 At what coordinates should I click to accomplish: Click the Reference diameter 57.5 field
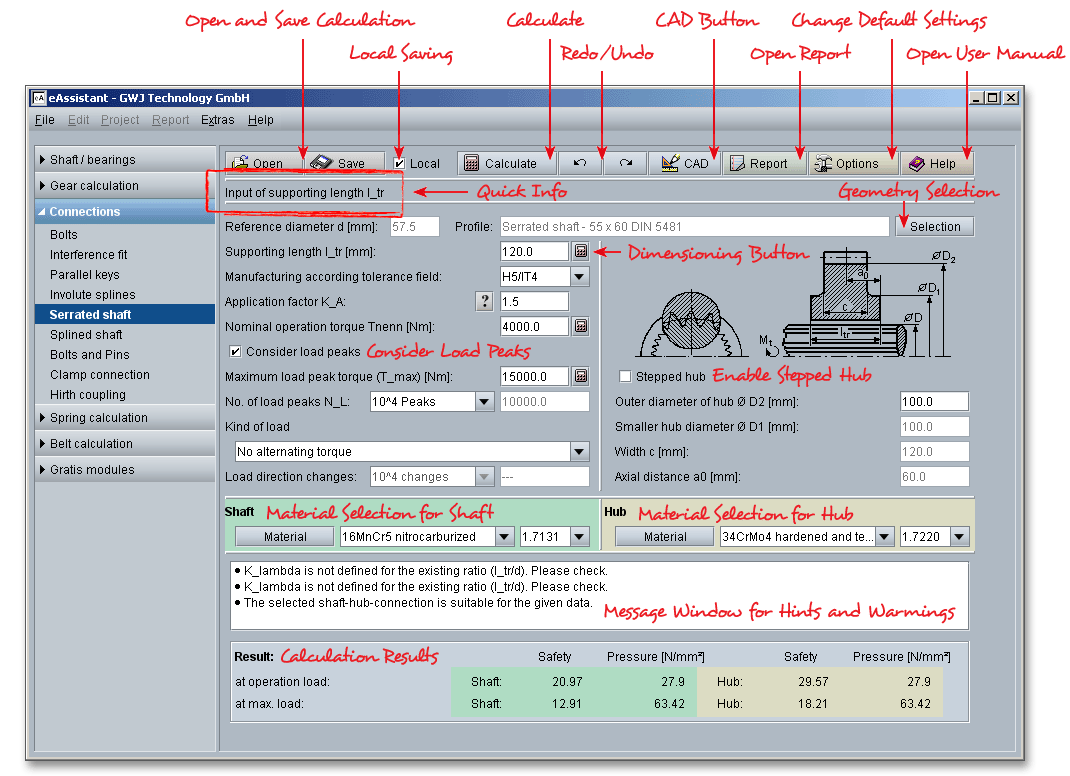(x=415, y=227)
